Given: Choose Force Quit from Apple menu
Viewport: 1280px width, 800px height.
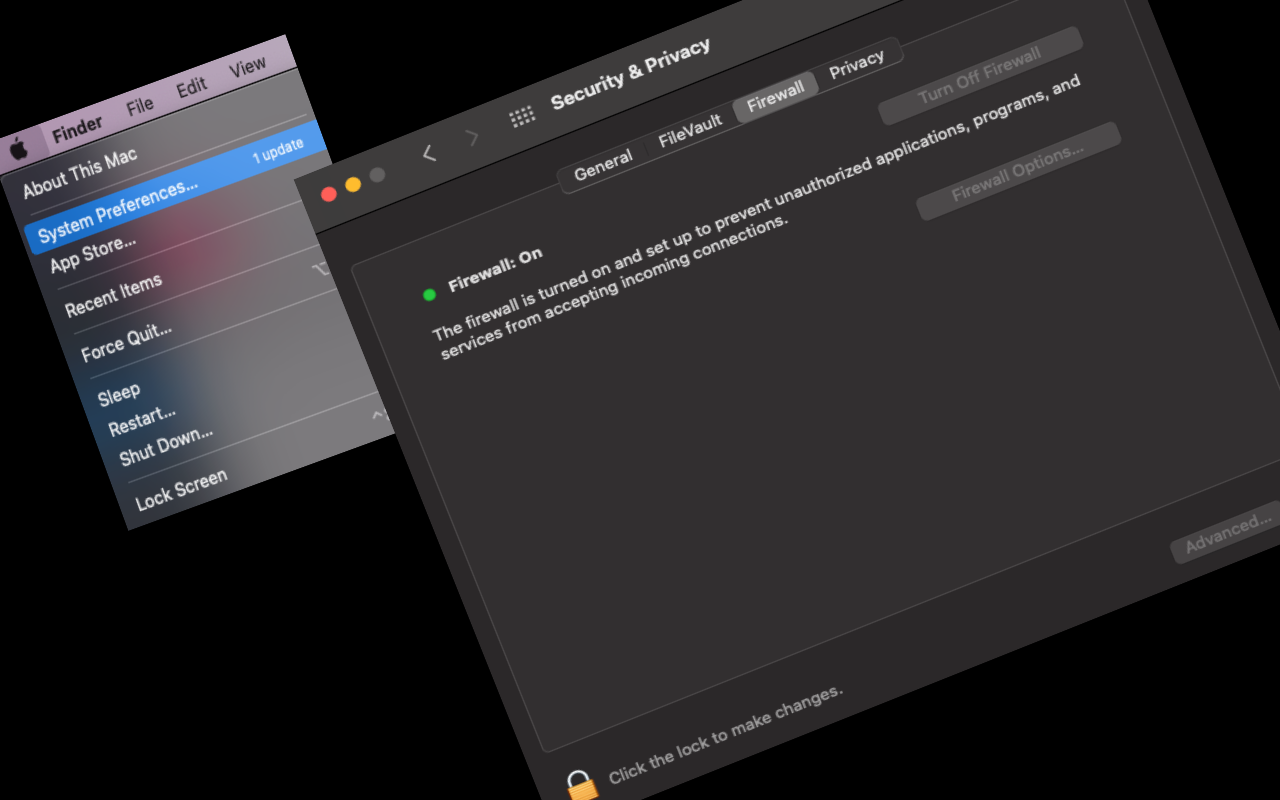Looking at the screenshot, I should 126,341.
